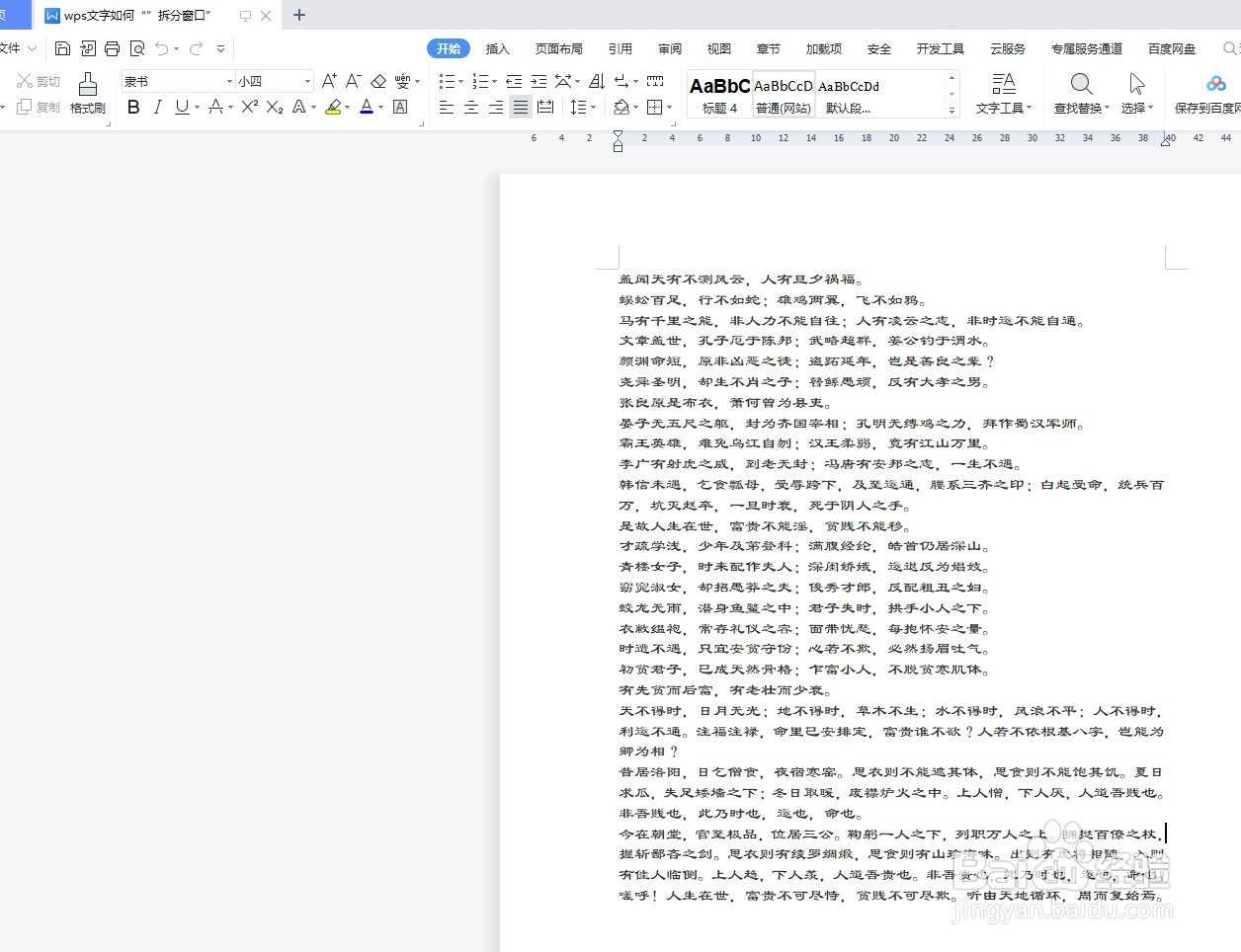Toggle italic formatting

(x=159, y=107)
